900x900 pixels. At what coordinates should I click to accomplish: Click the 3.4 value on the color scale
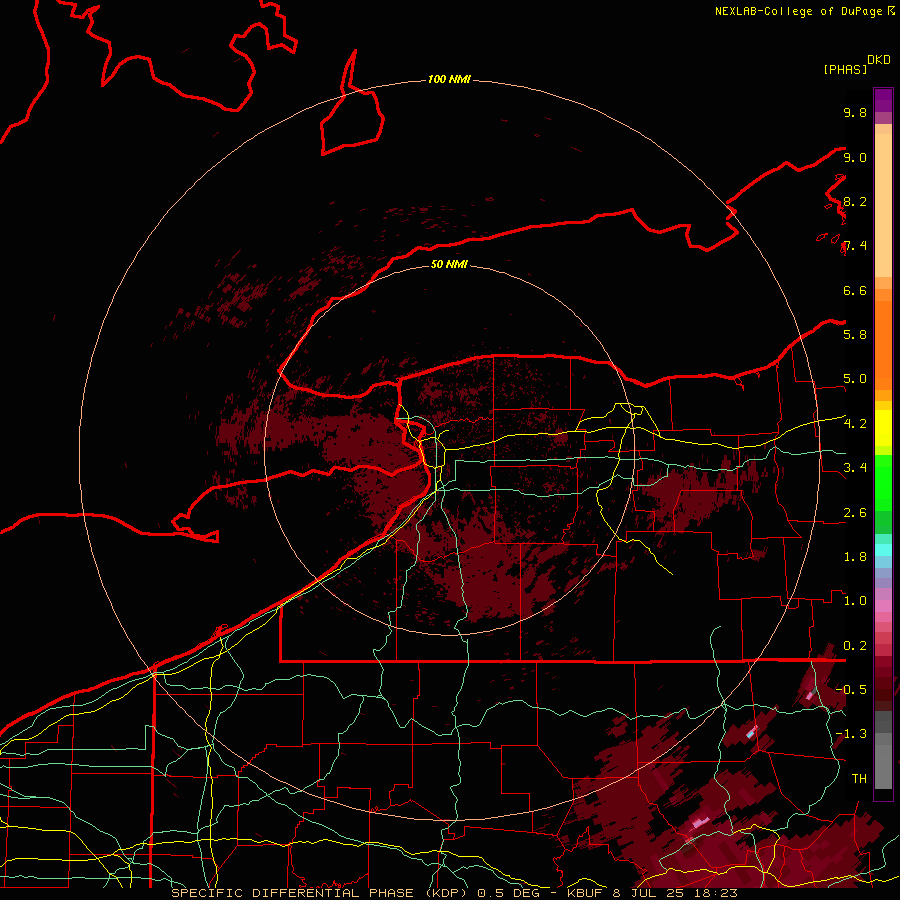coord(855,468)
